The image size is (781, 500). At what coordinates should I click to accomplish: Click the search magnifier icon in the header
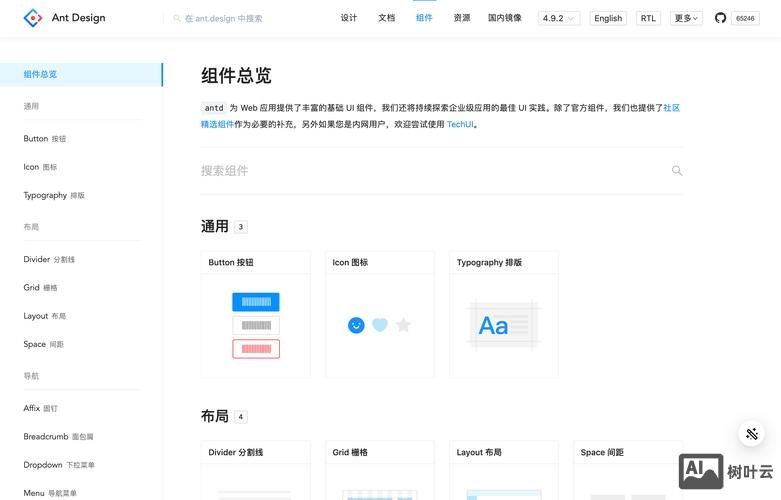(176, 18)
